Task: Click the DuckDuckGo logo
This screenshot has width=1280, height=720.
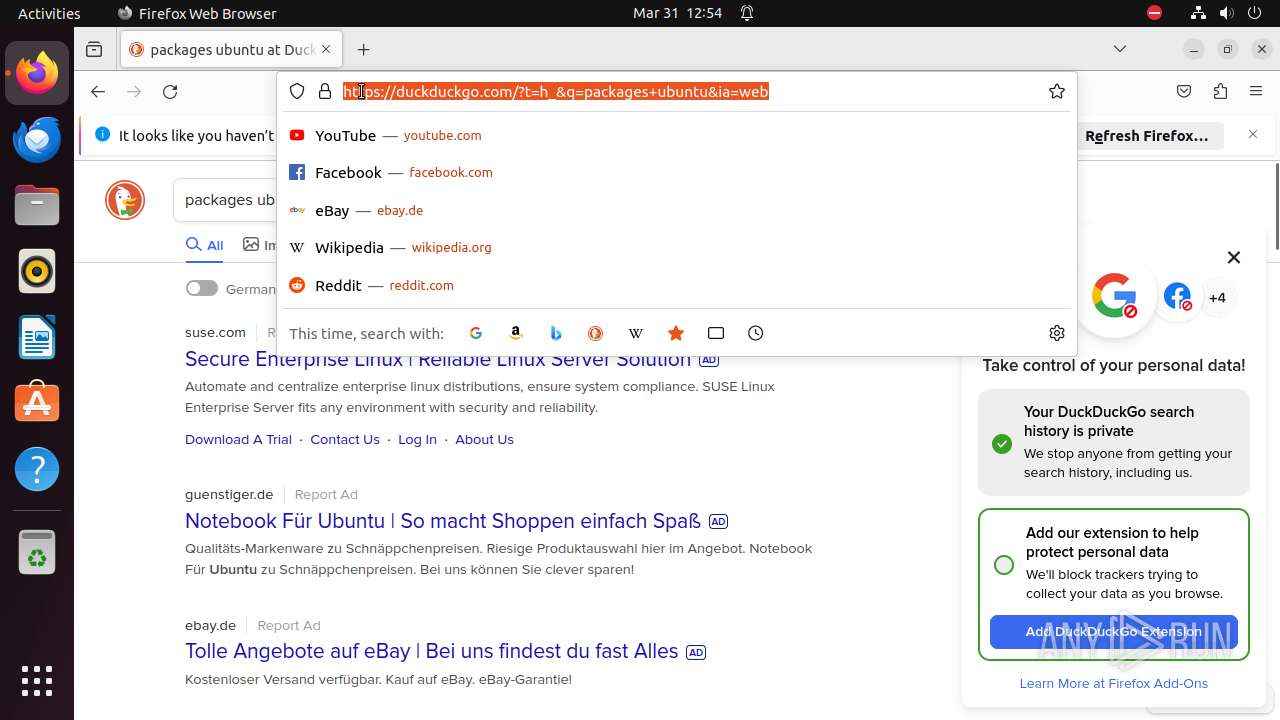Action: 125,200
